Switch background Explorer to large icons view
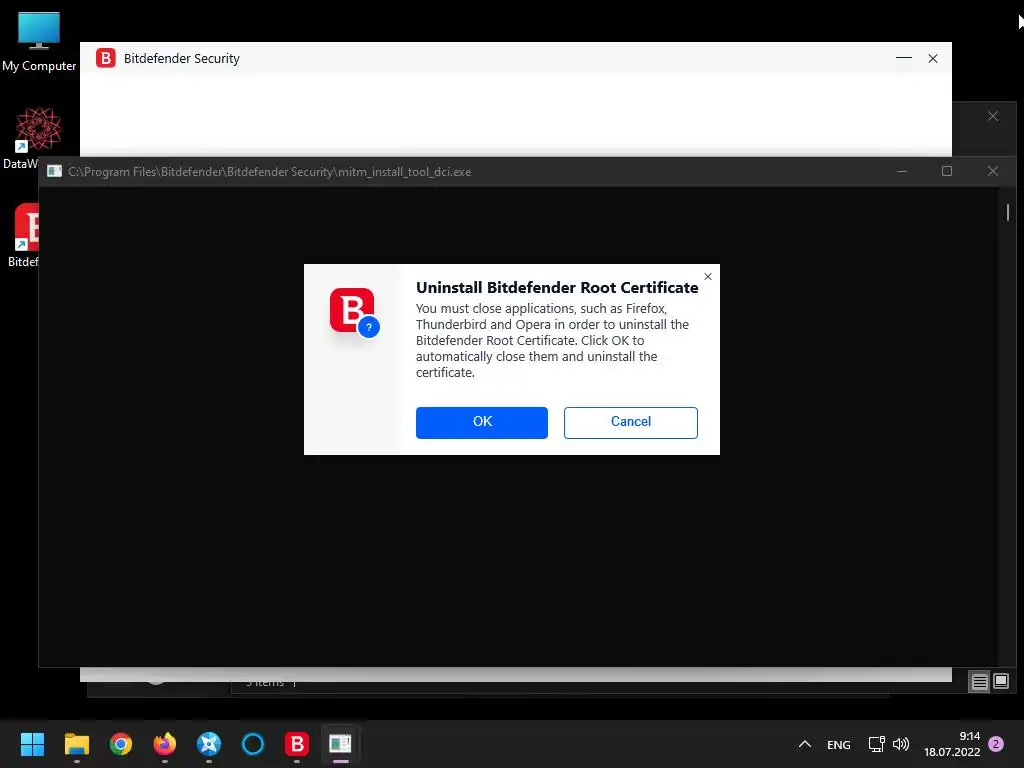Image resolution: width=1024 pixels, height=768 pixels. [1000, 682]
